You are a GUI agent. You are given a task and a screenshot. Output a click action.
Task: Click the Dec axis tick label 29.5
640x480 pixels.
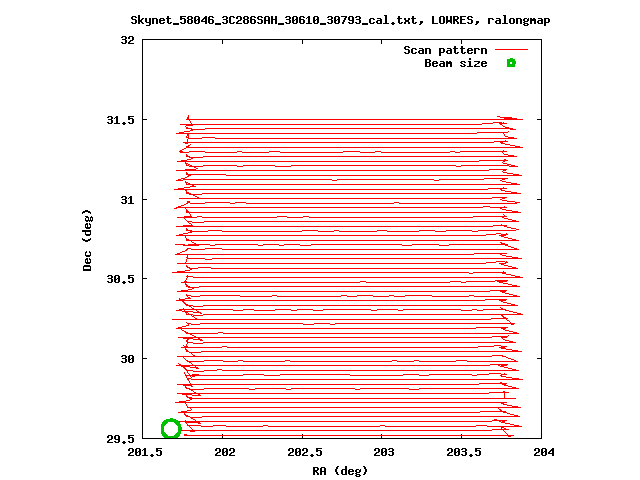120,439
